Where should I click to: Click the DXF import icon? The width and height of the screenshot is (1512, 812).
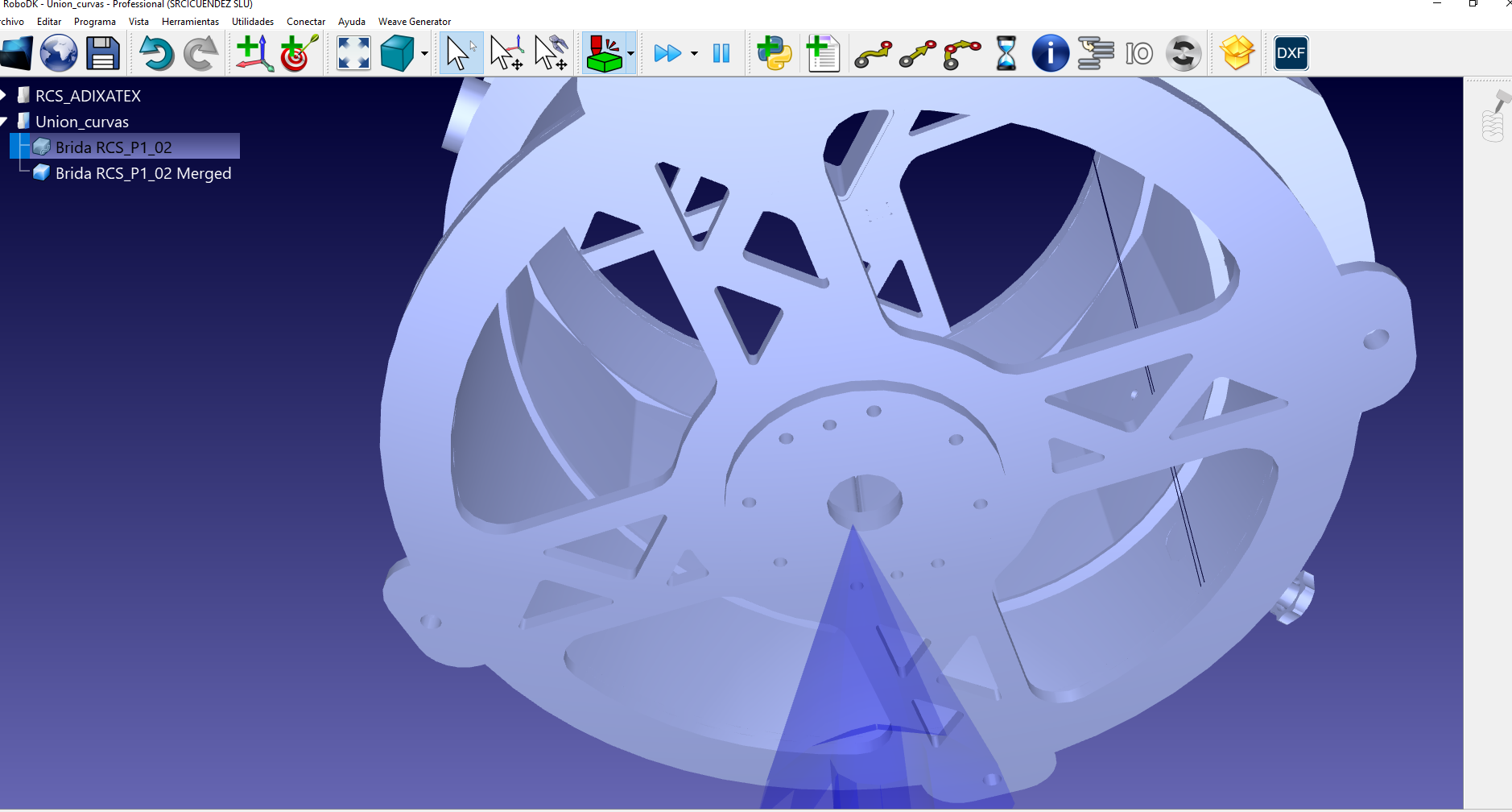(1290, 54)
